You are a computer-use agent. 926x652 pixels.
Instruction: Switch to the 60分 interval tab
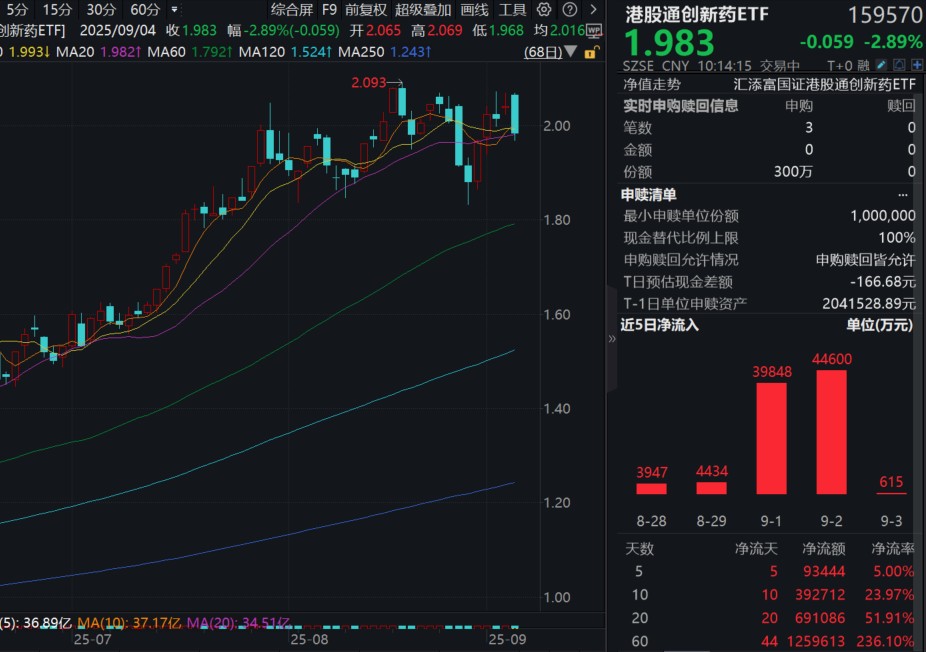[146, 9]
